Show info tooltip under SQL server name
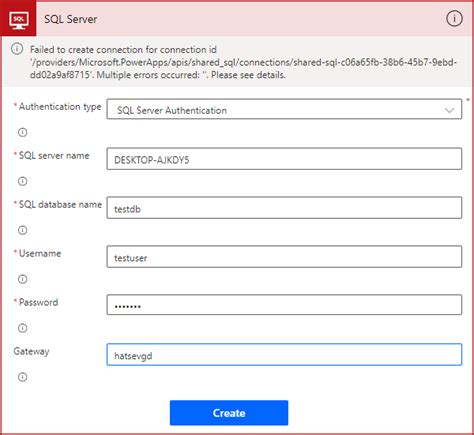 click(x=22, y=181)
